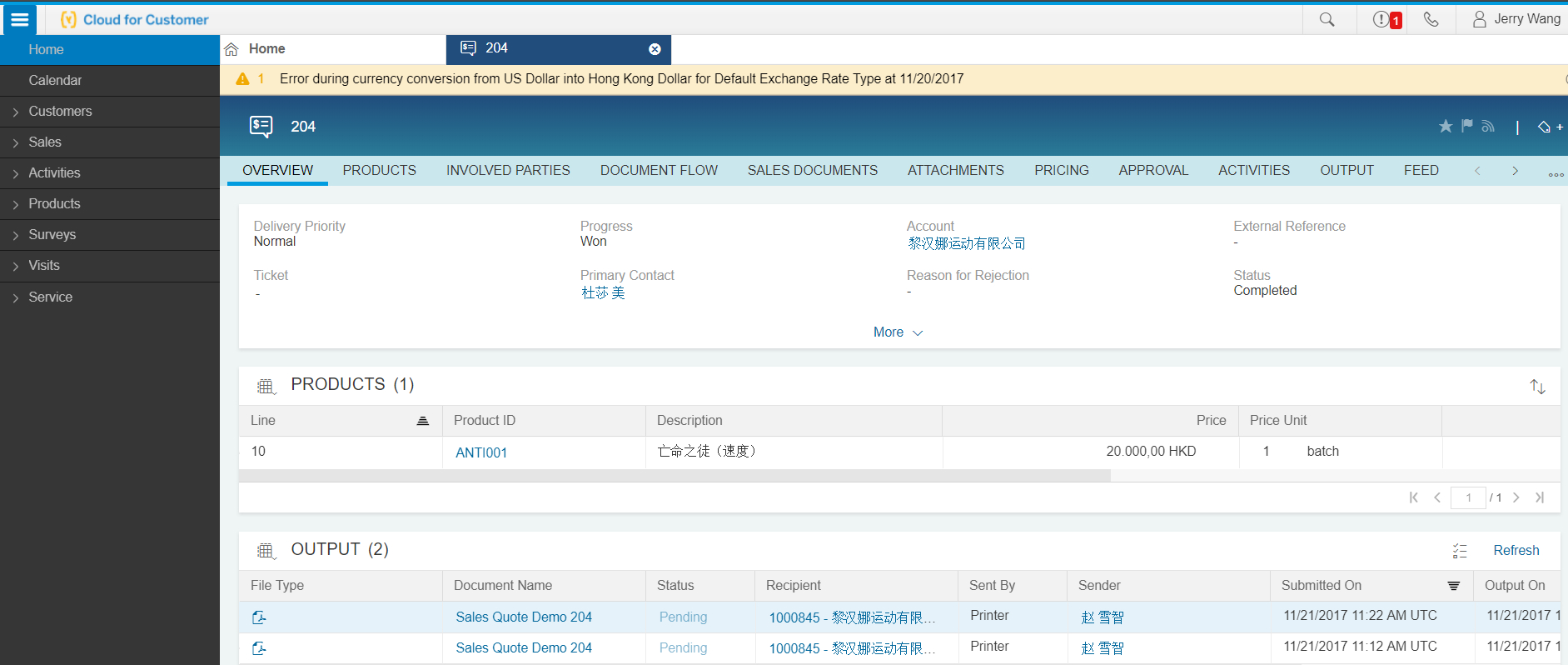The width and height of the screenshot is (1568, 665).
Task: Open the ACTIVITIES tab
Action: (1254, 170)
